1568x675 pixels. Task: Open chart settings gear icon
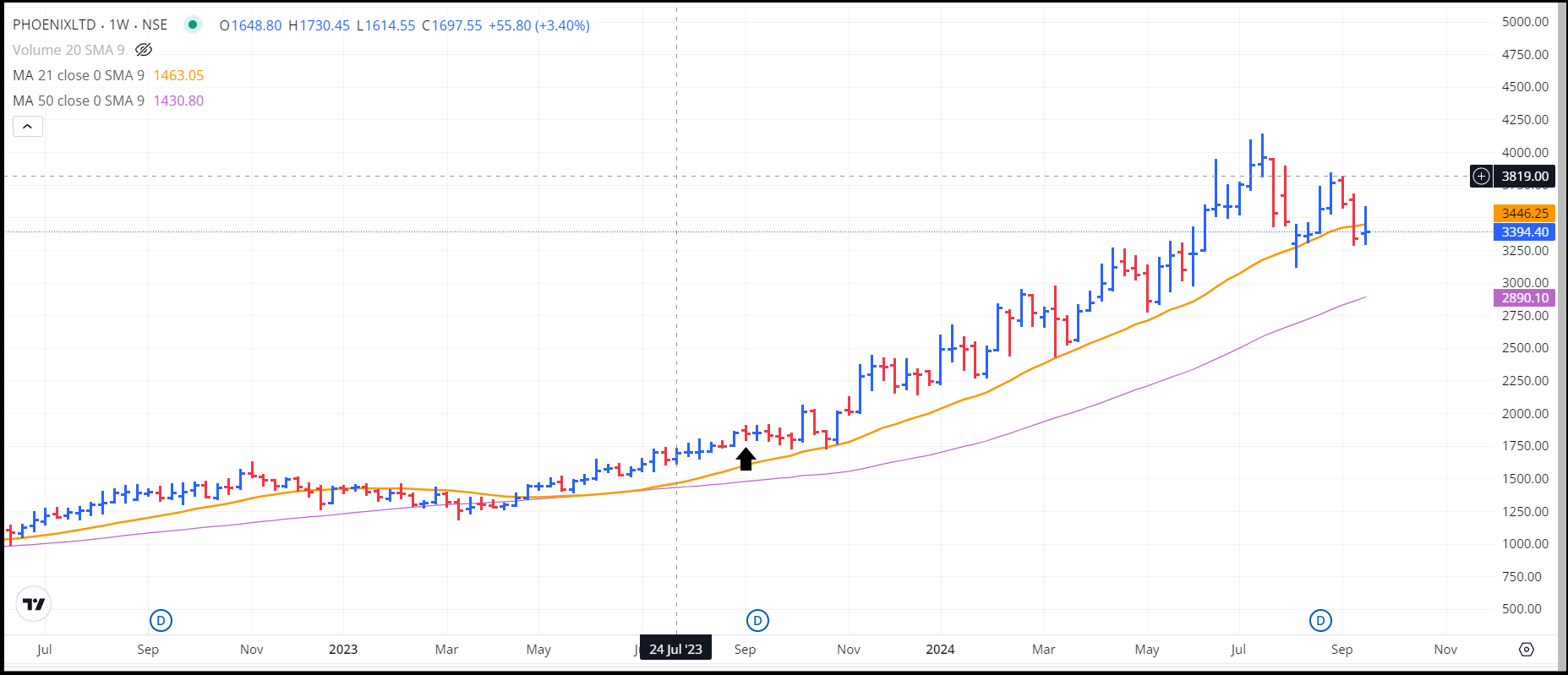[1526, 649]
